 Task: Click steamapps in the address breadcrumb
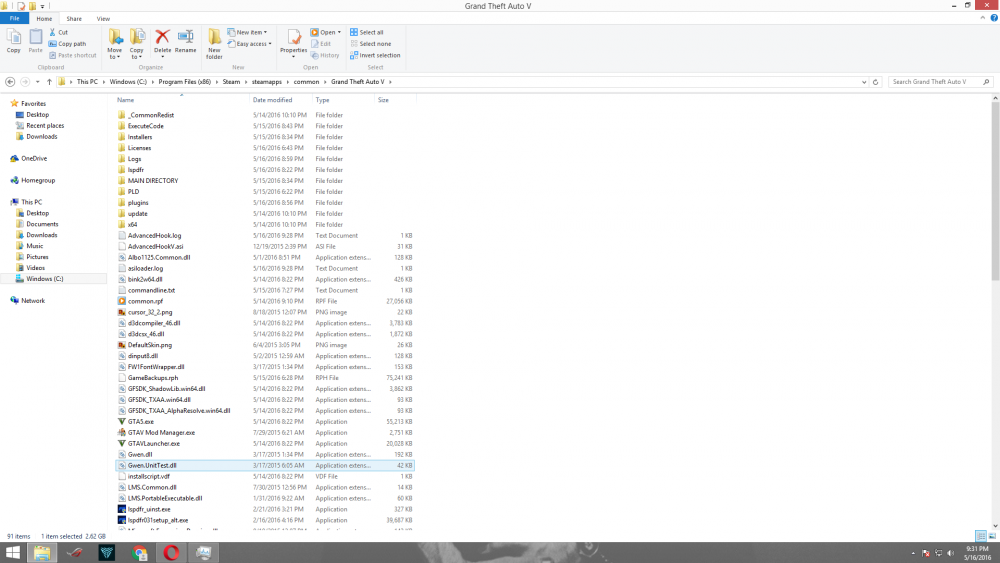pos(267,82)
